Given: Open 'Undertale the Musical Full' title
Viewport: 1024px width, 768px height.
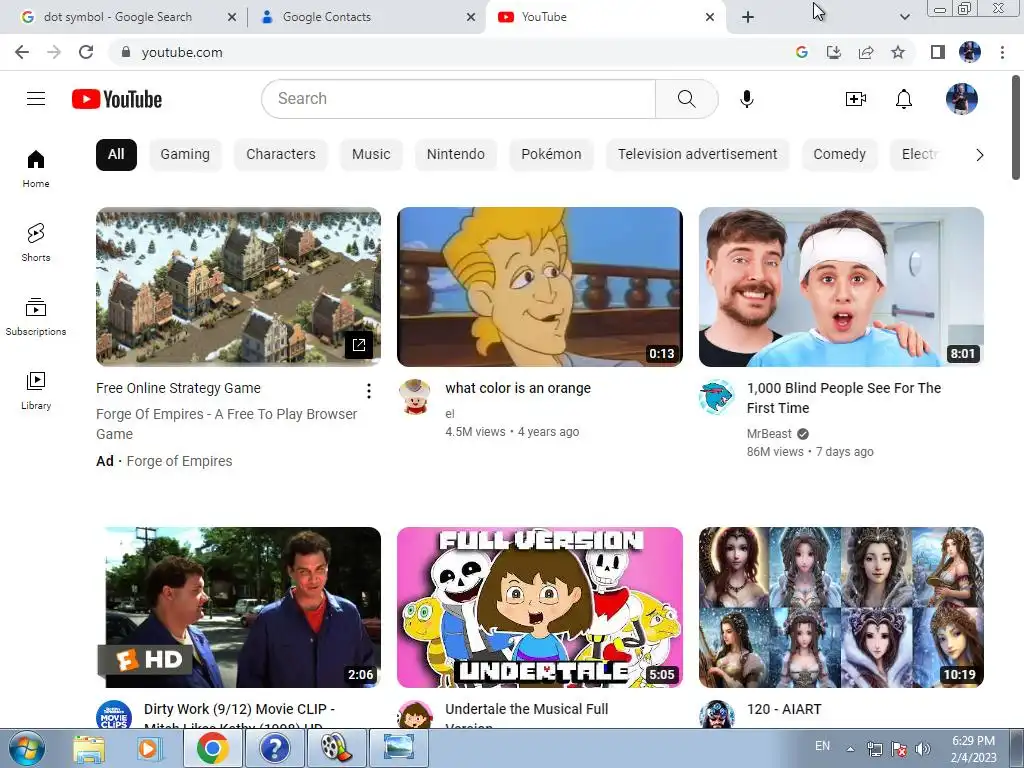Looking at the screenshot, I should click(x=526, y=709).
